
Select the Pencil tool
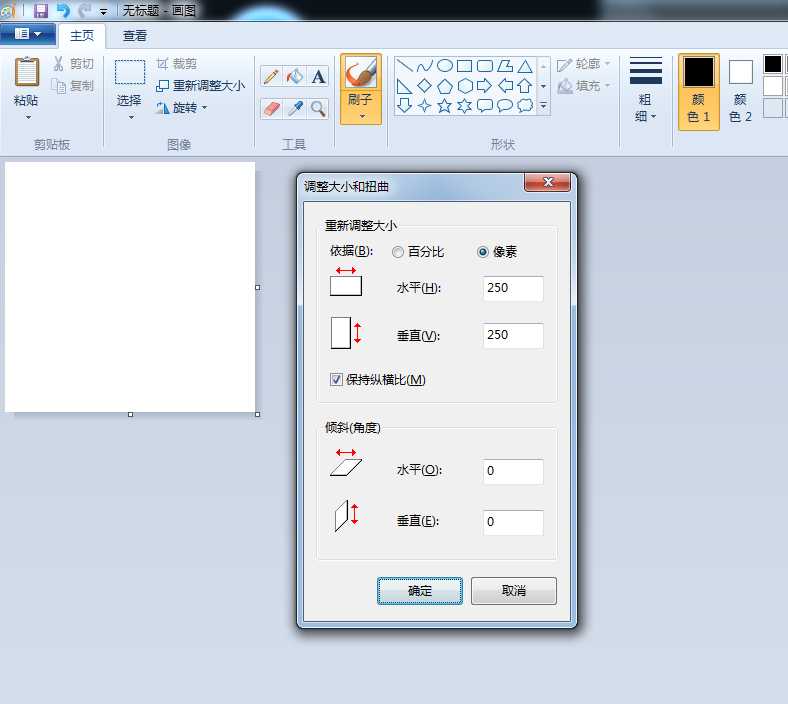pos(271,77)
